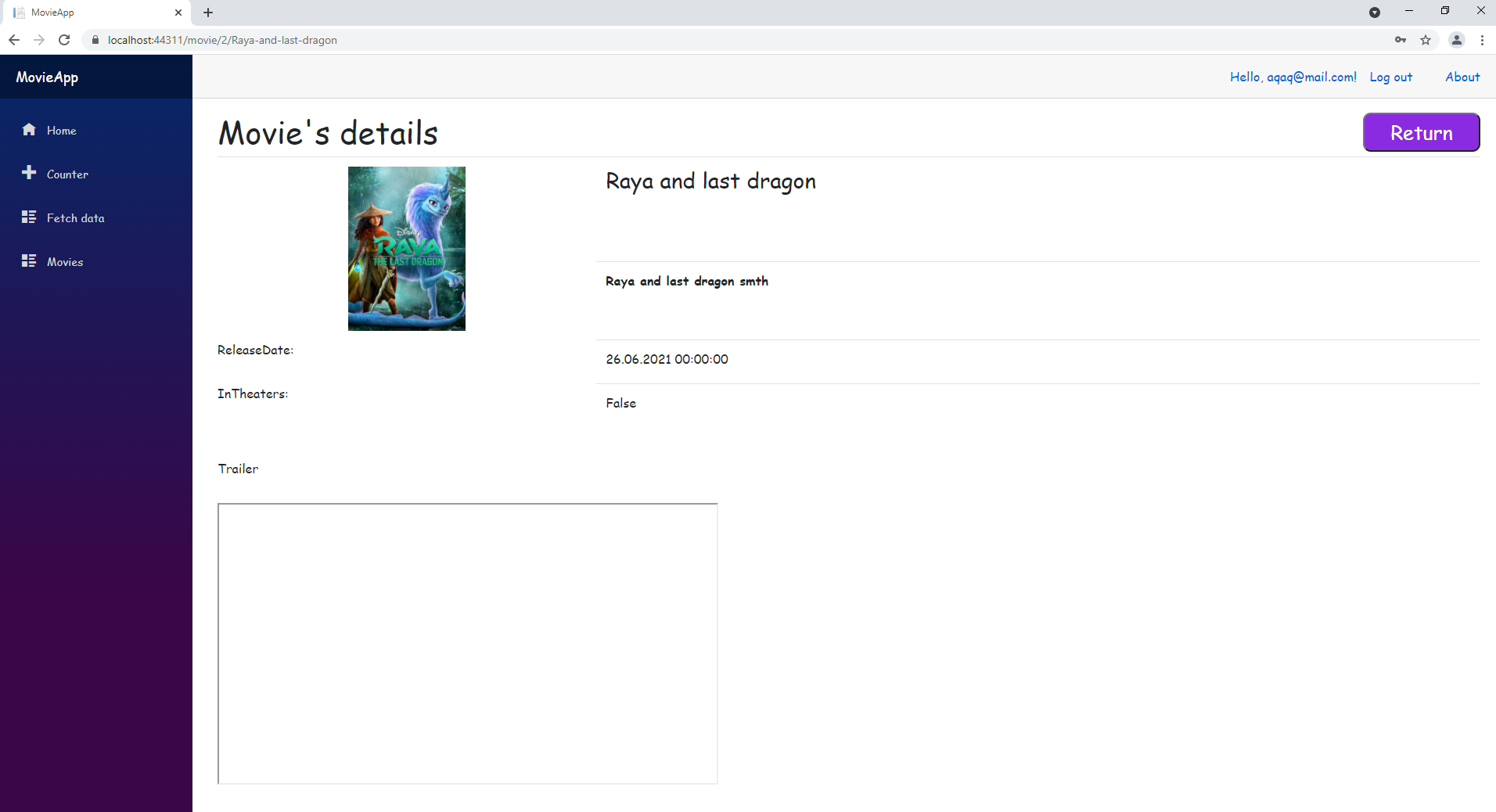Click the browser reload icon

[65, 39]
